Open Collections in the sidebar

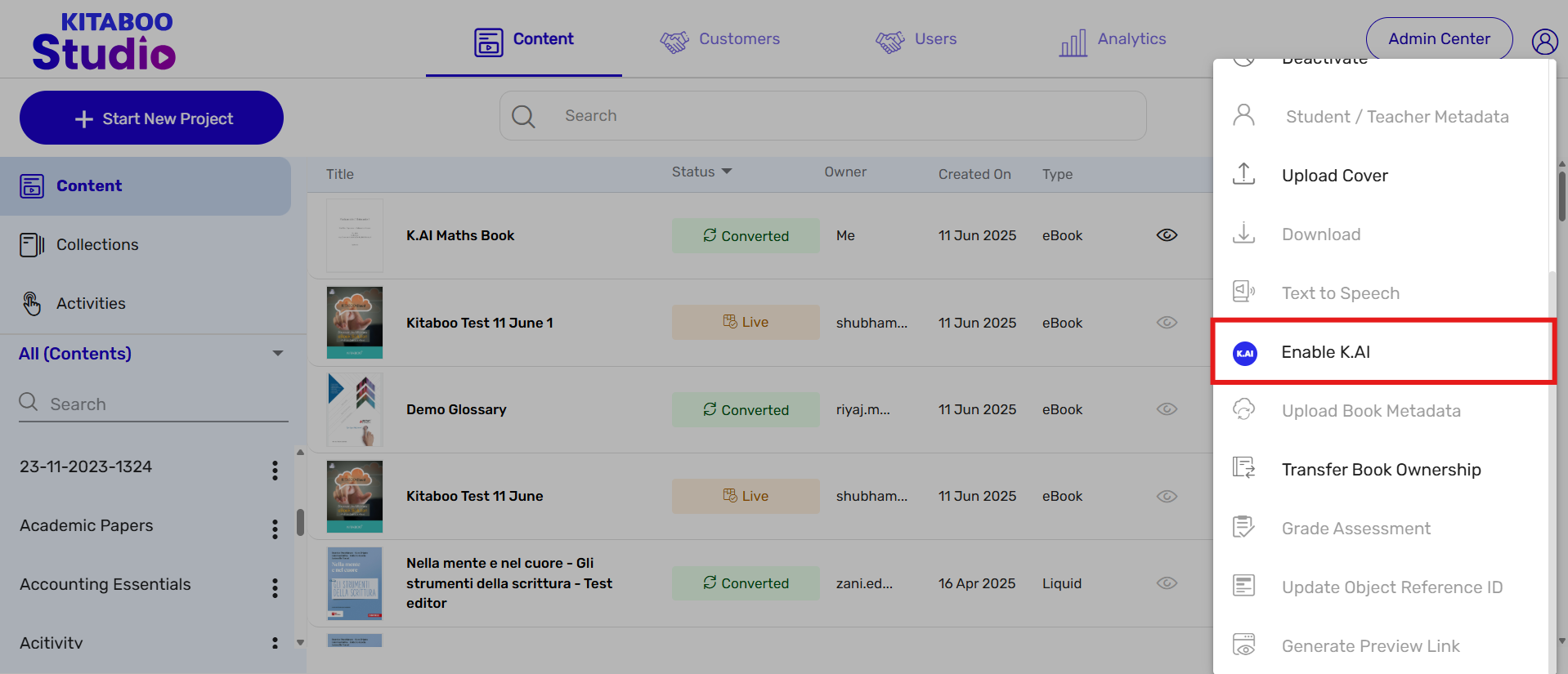146,245
